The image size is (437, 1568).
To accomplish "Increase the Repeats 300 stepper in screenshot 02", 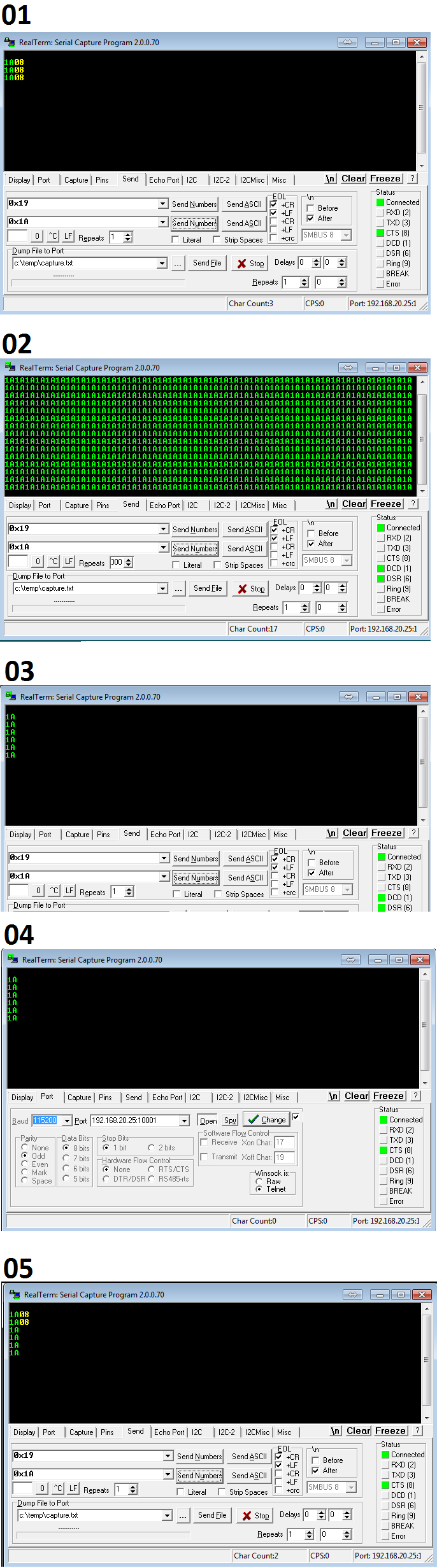I will tap(129, 560).
